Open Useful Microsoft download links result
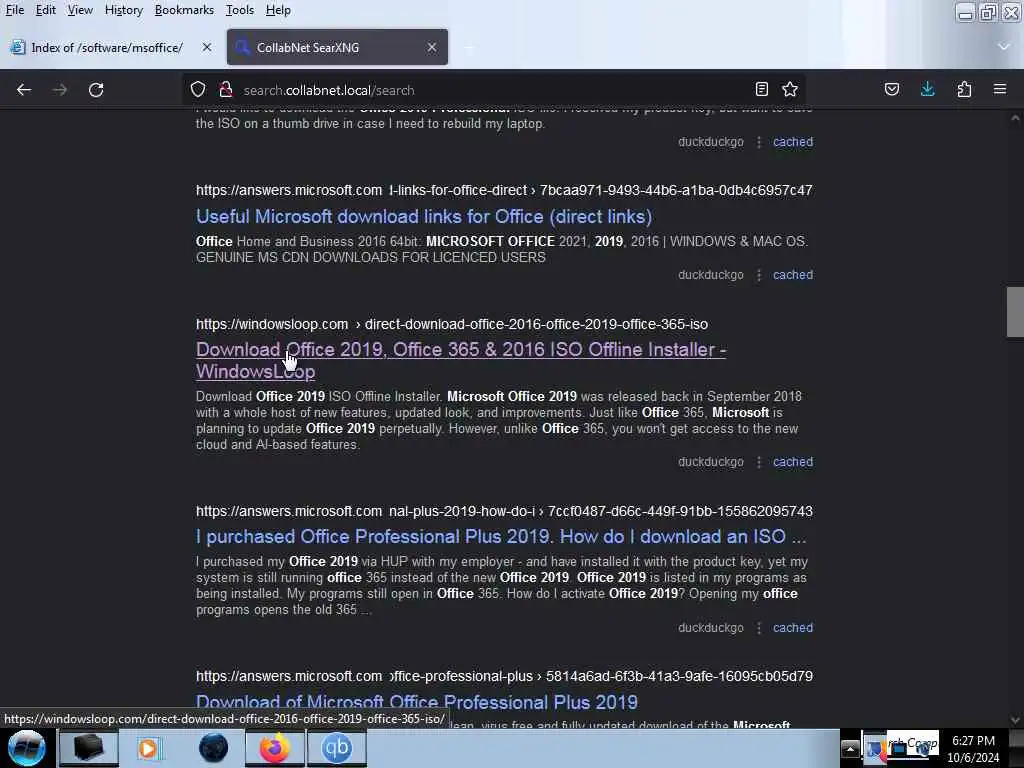Viewport: 1024px width, 768px height. coord(424,216)
